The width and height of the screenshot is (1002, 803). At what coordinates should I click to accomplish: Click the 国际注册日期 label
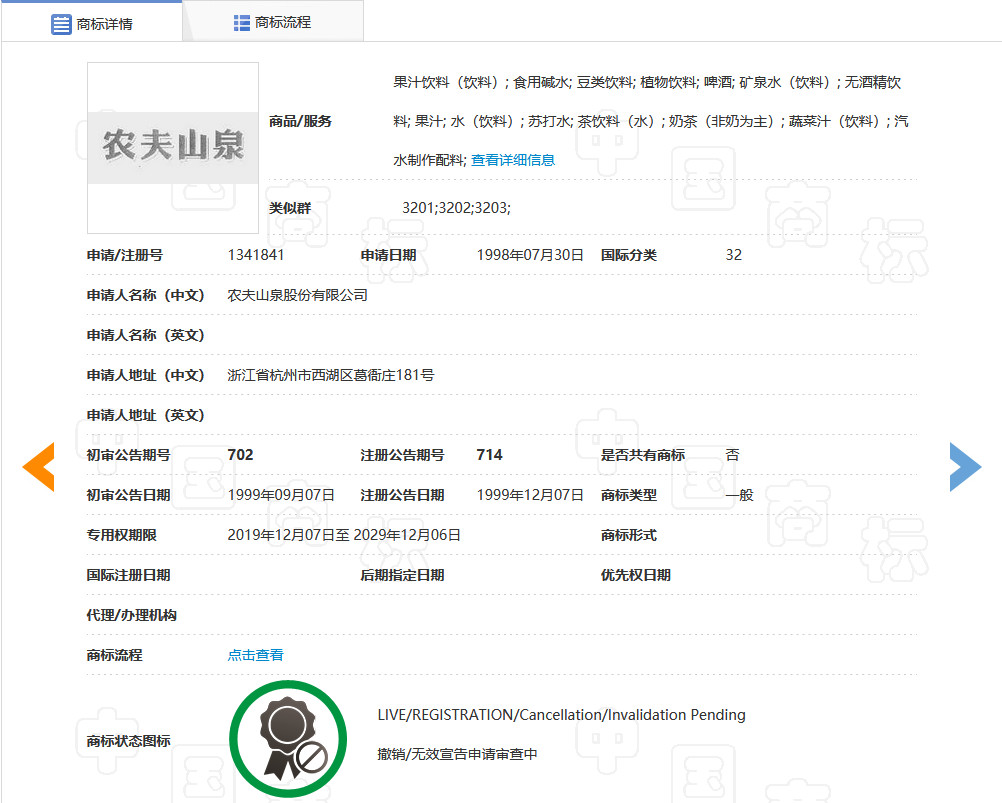[128, 575]
